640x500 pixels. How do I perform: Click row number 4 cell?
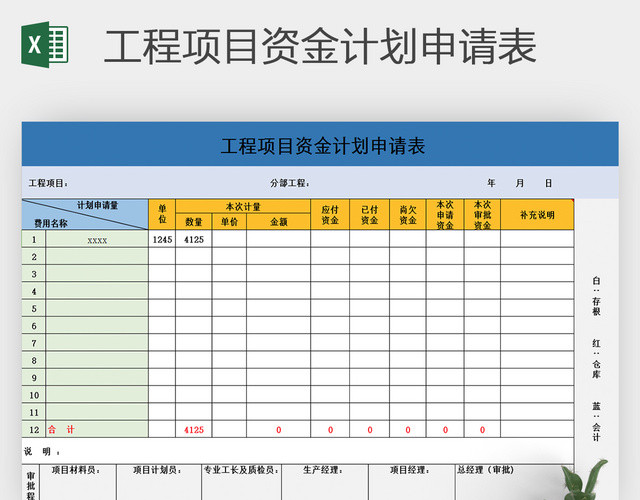pos(34,291)
